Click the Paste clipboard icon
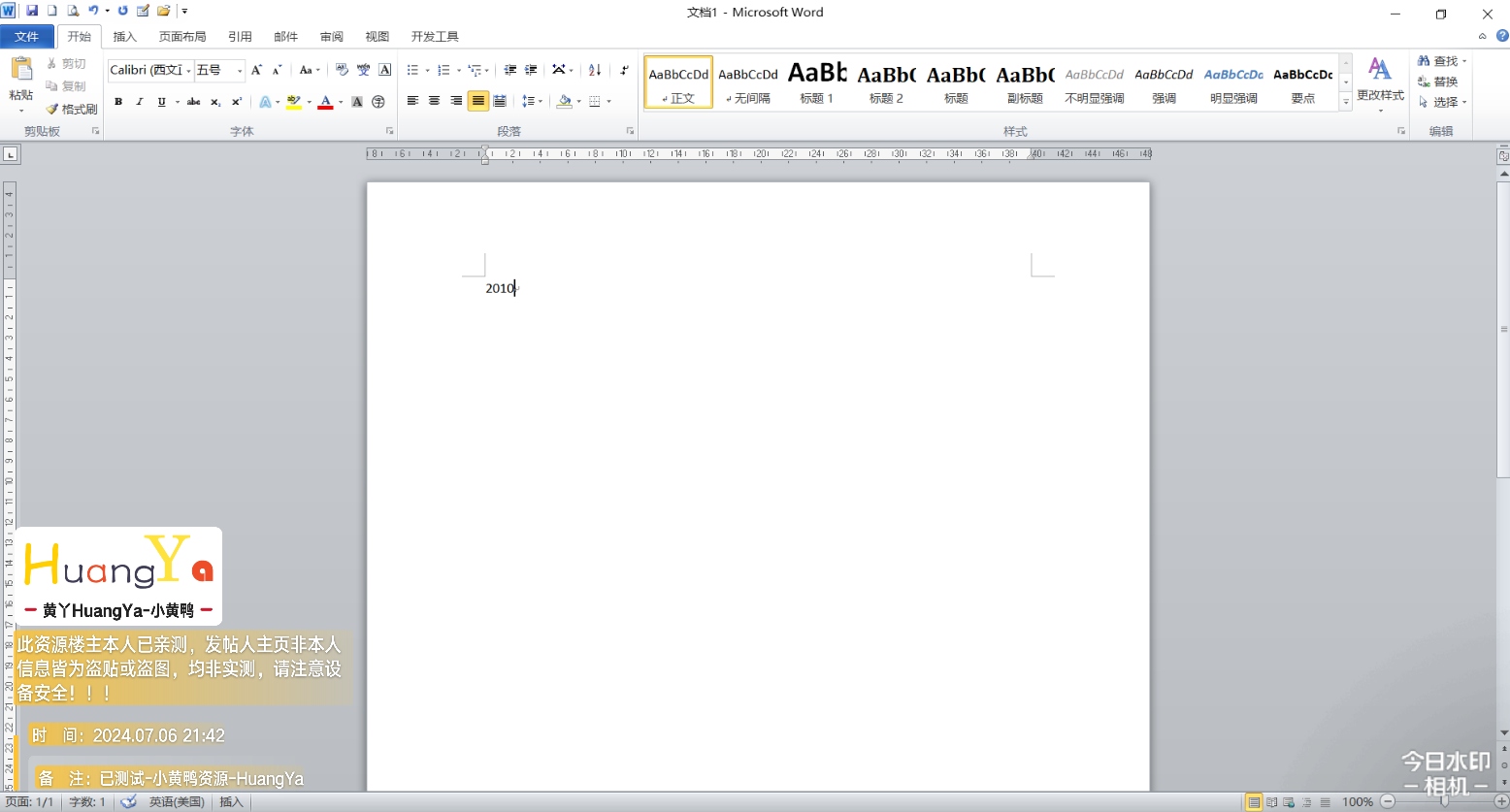1510x812 pixels. (20, 70)
